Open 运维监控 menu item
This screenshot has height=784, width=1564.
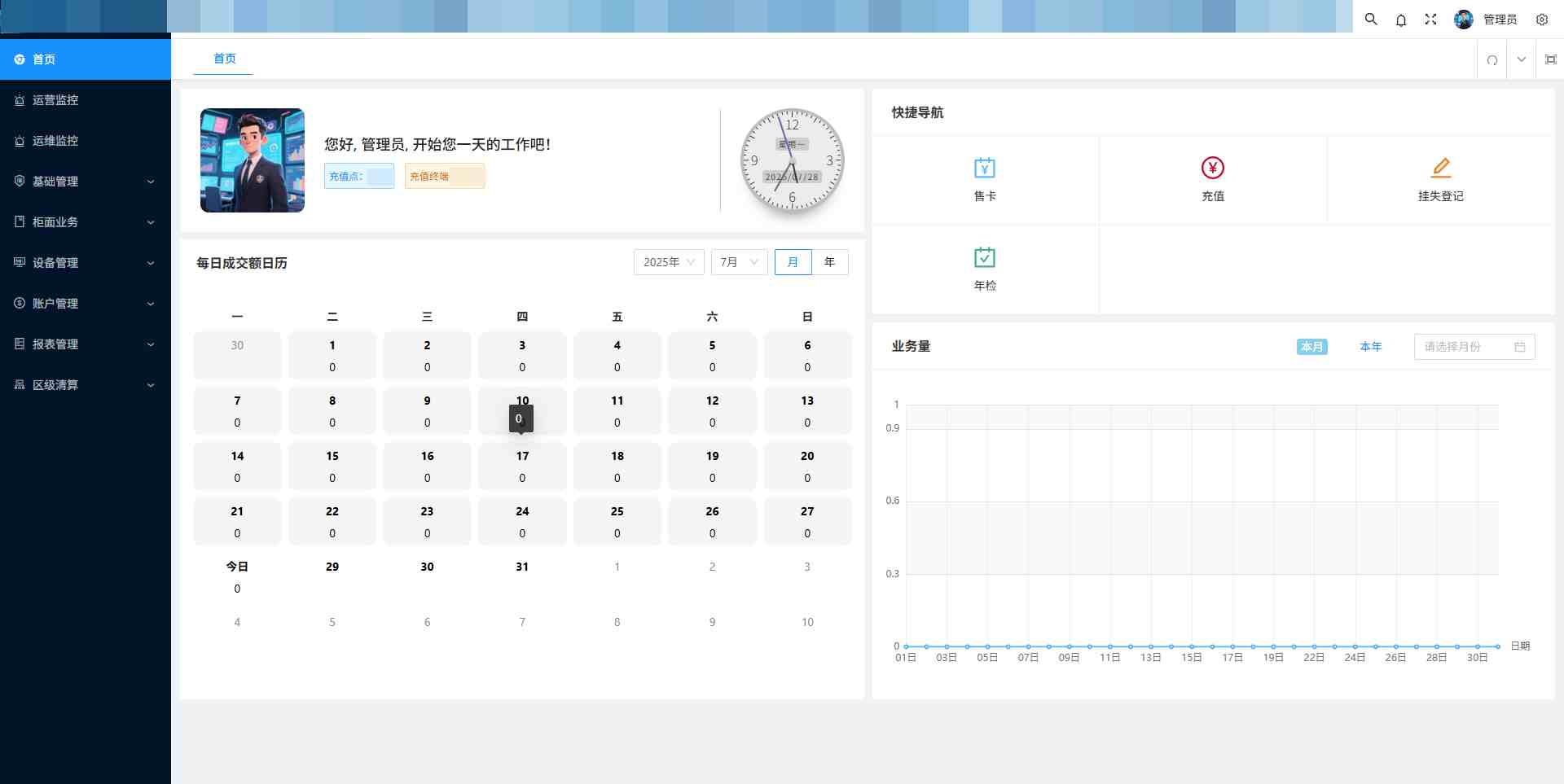coord(86,141)
